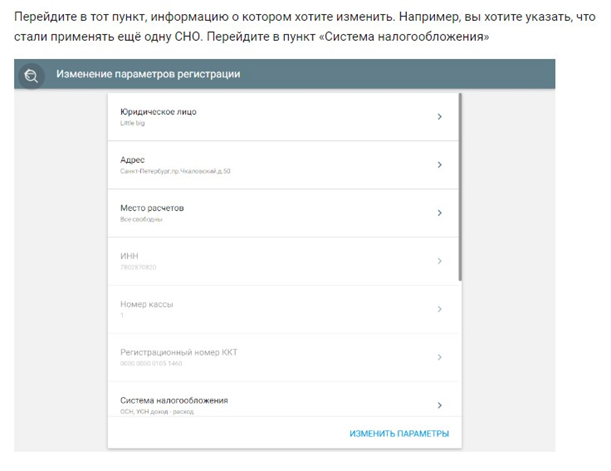This screenshot has height=471, width=611.
Task: Open the Юридическое лицо row
Action: pos(284,117)
